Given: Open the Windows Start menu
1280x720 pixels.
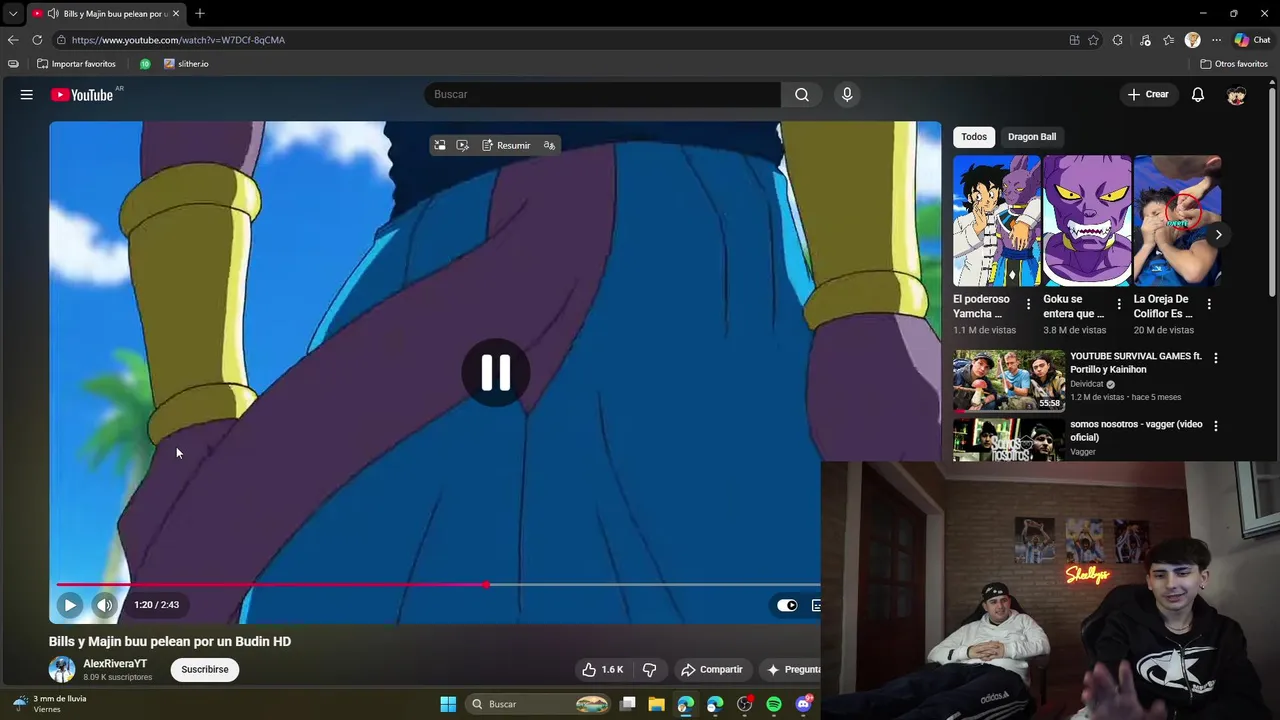Looking at the screenshot, I should pyautogui.click(x=448, y=704).
